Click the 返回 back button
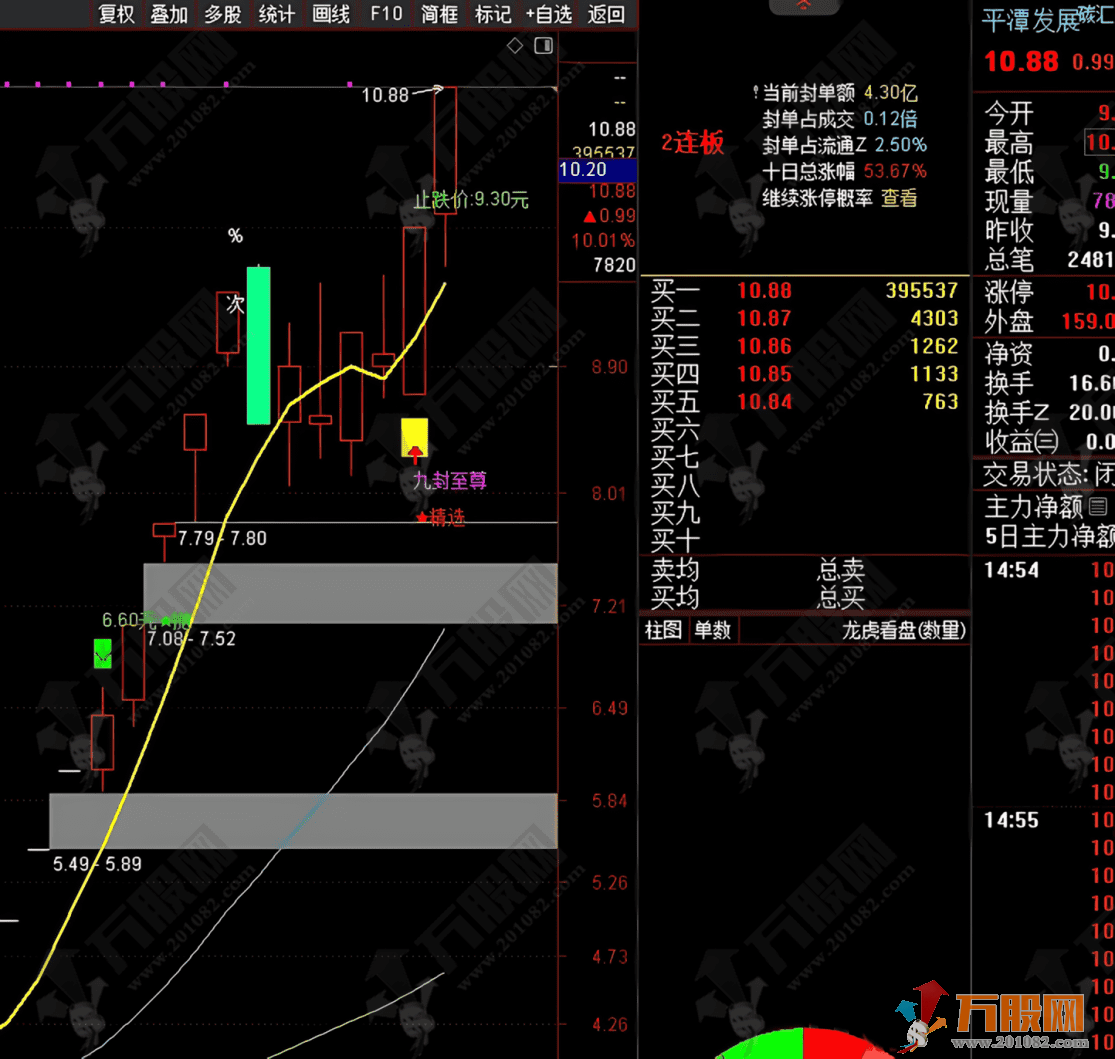Image resolution: width=1115 pixels, height=1059 pixels. 604,15
